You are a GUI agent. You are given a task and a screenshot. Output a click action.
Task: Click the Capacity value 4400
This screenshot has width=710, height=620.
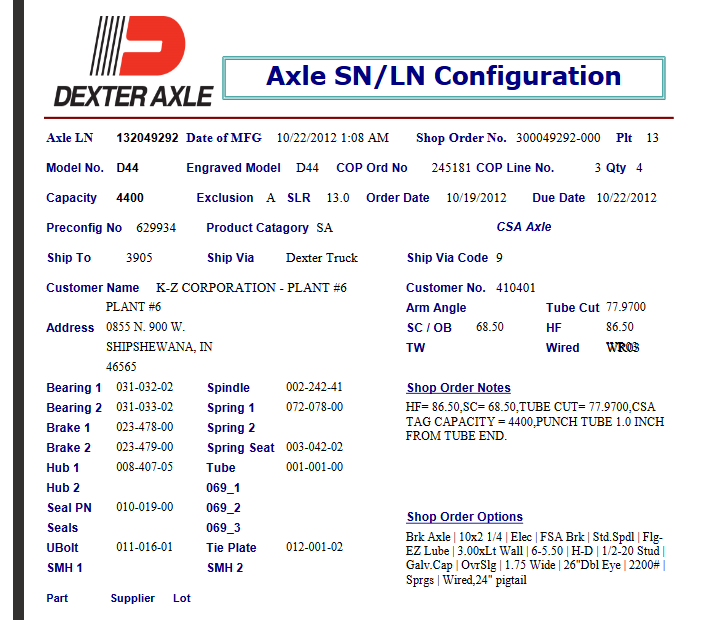coord(130,198)
